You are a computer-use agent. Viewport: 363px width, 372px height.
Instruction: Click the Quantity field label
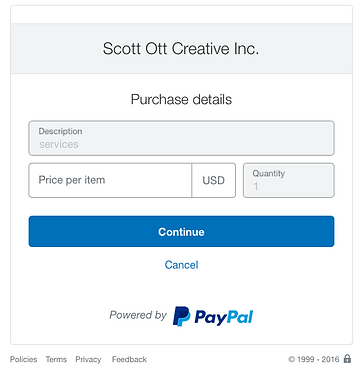coord(269,173)
